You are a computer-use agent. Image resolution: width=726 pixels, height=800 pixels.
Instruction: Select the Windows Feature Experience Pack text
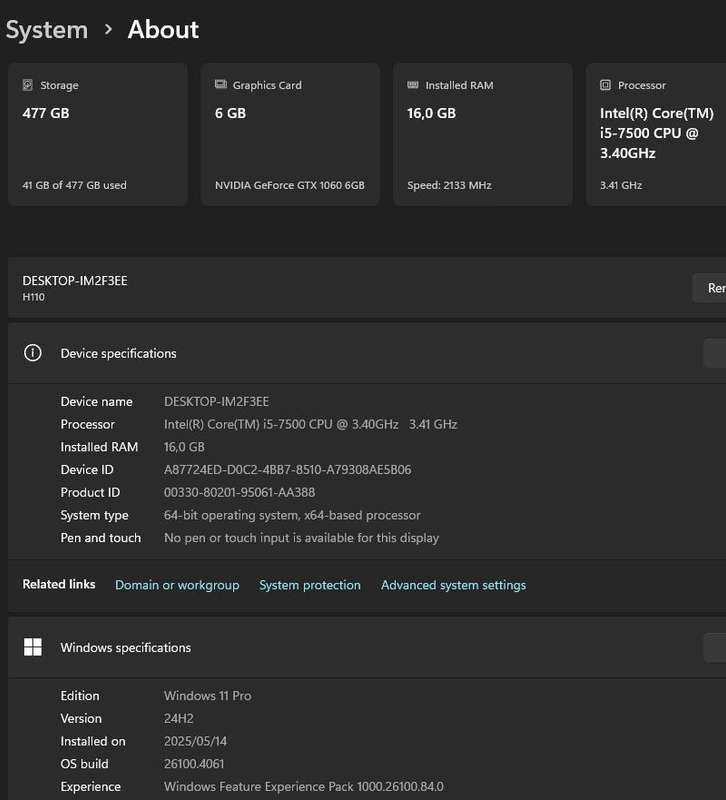[x=304, y=787]
